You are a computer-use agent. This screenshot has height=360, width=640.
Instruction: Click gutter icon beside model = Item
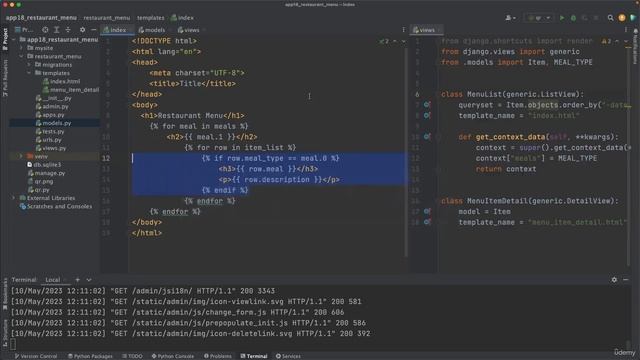pyautogui.click(x=427, y=211)
